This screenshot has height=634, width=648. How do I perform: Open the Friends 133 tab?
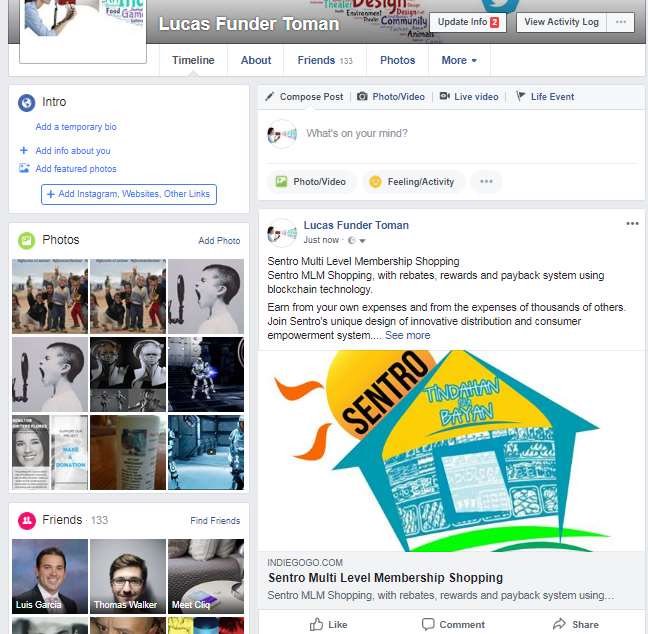(325, 60)
